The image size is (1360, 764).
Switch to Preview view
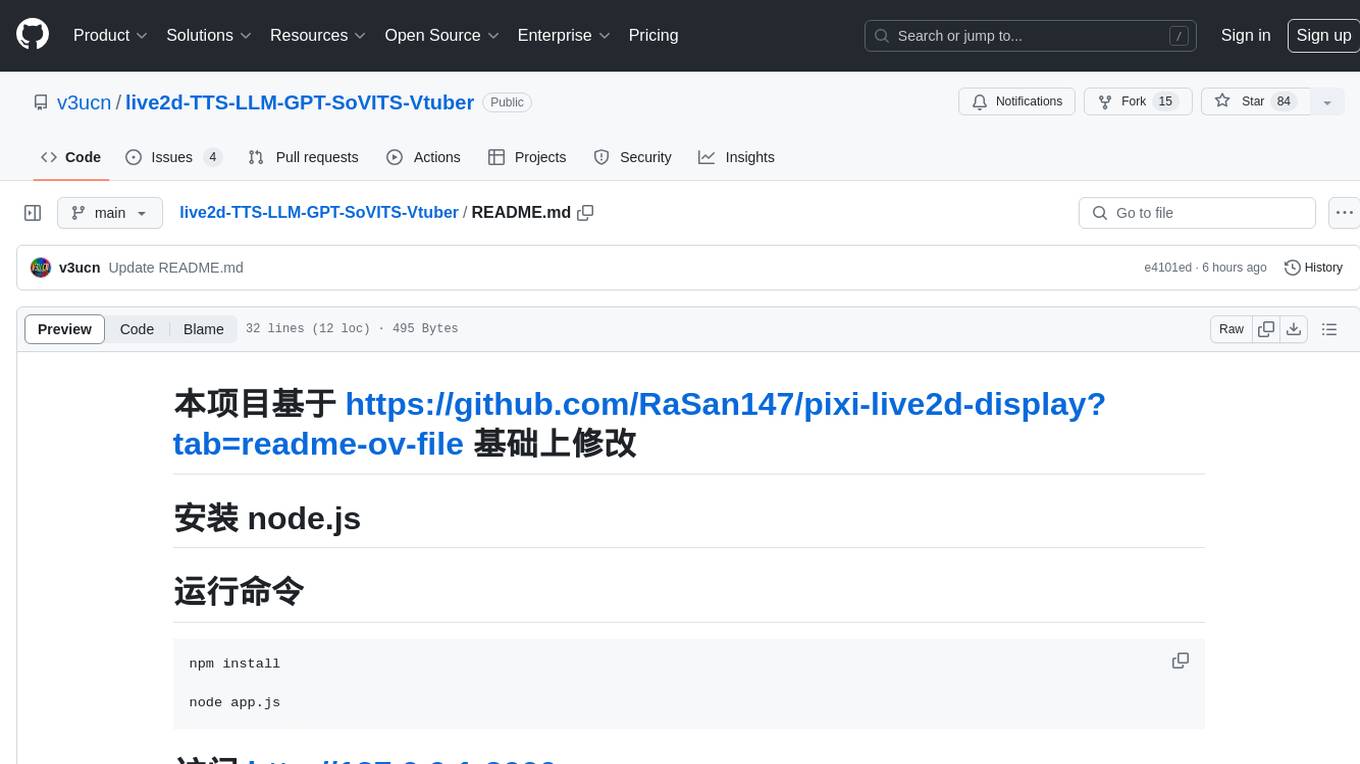(x=65, y=329)
